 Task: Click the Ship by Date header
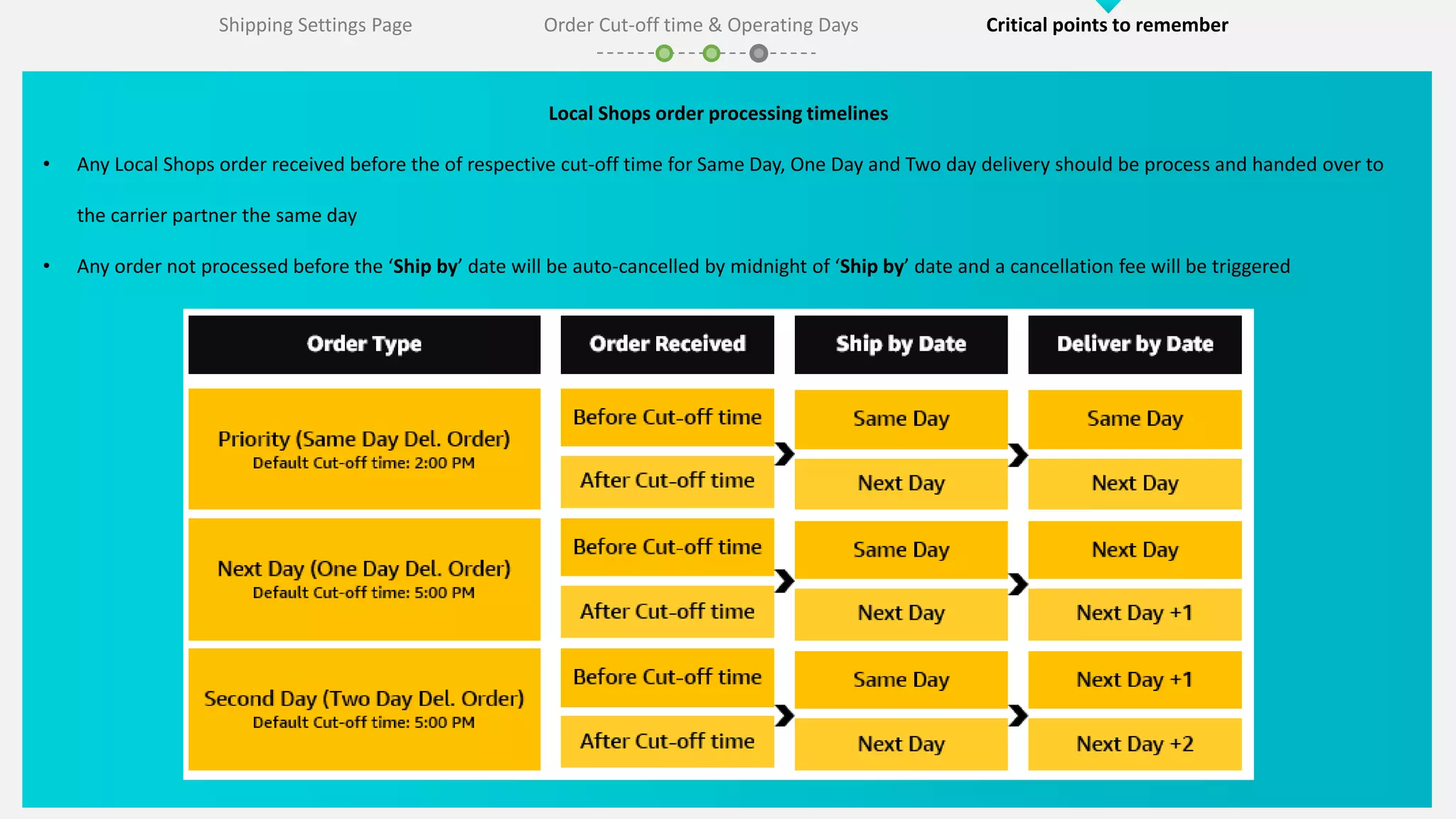[901, 344]
